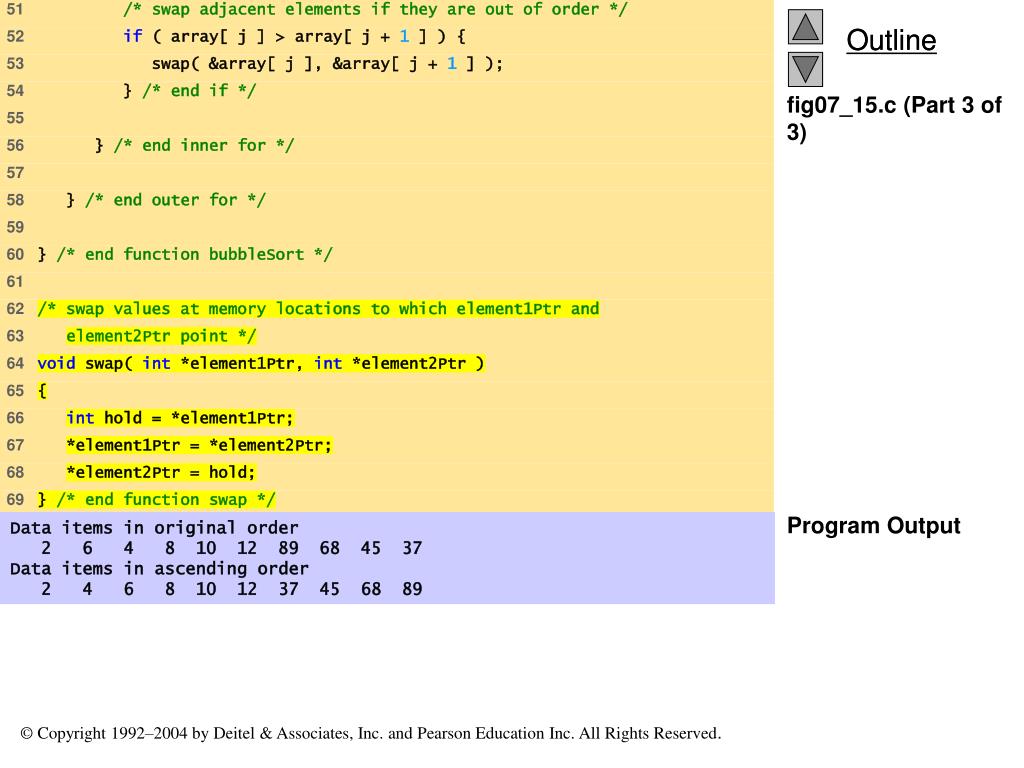
Task: Select line number 51
Action: pos(15,9)
